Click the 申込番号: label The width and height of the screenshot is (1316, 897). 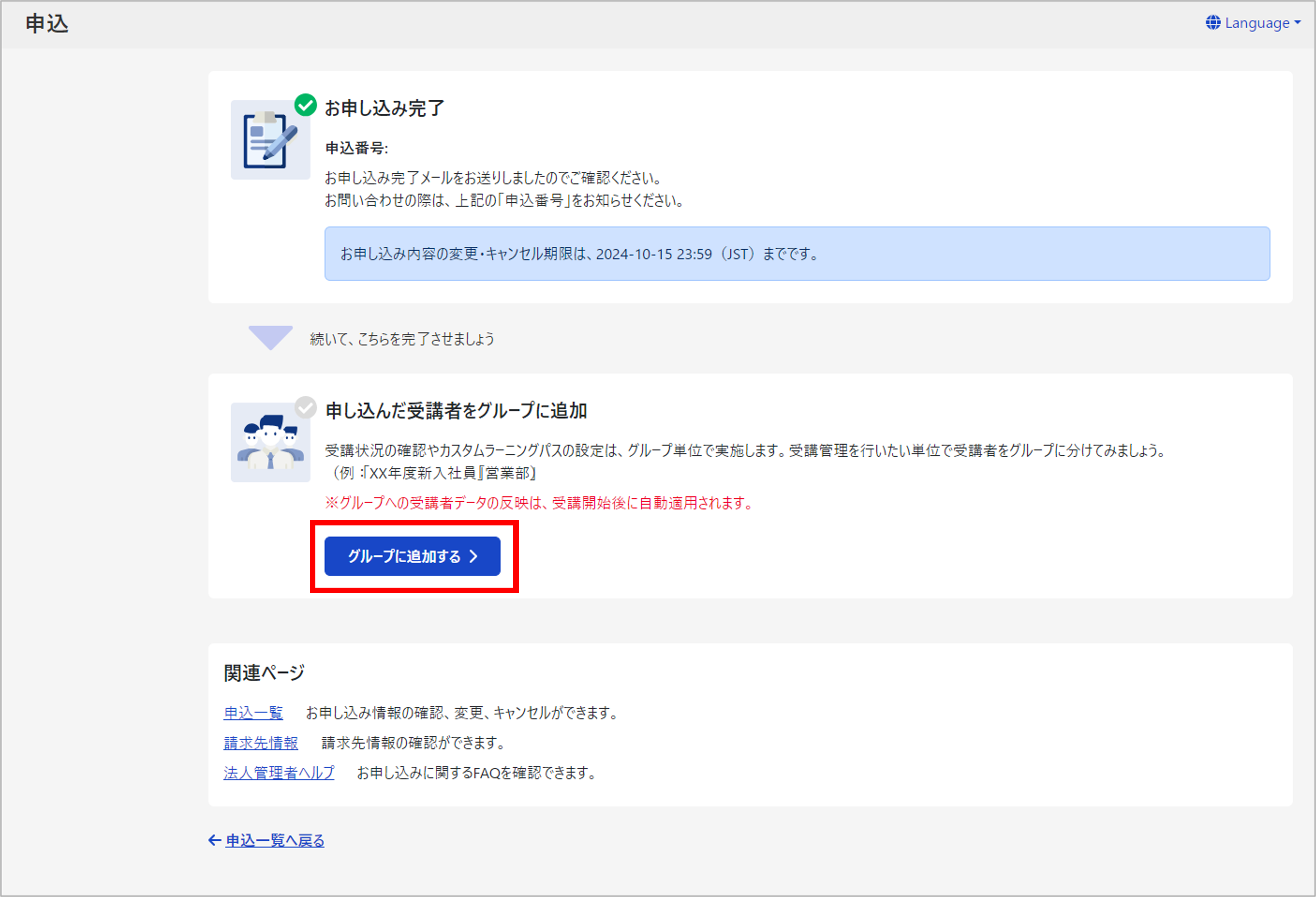[x=357, y=148]
